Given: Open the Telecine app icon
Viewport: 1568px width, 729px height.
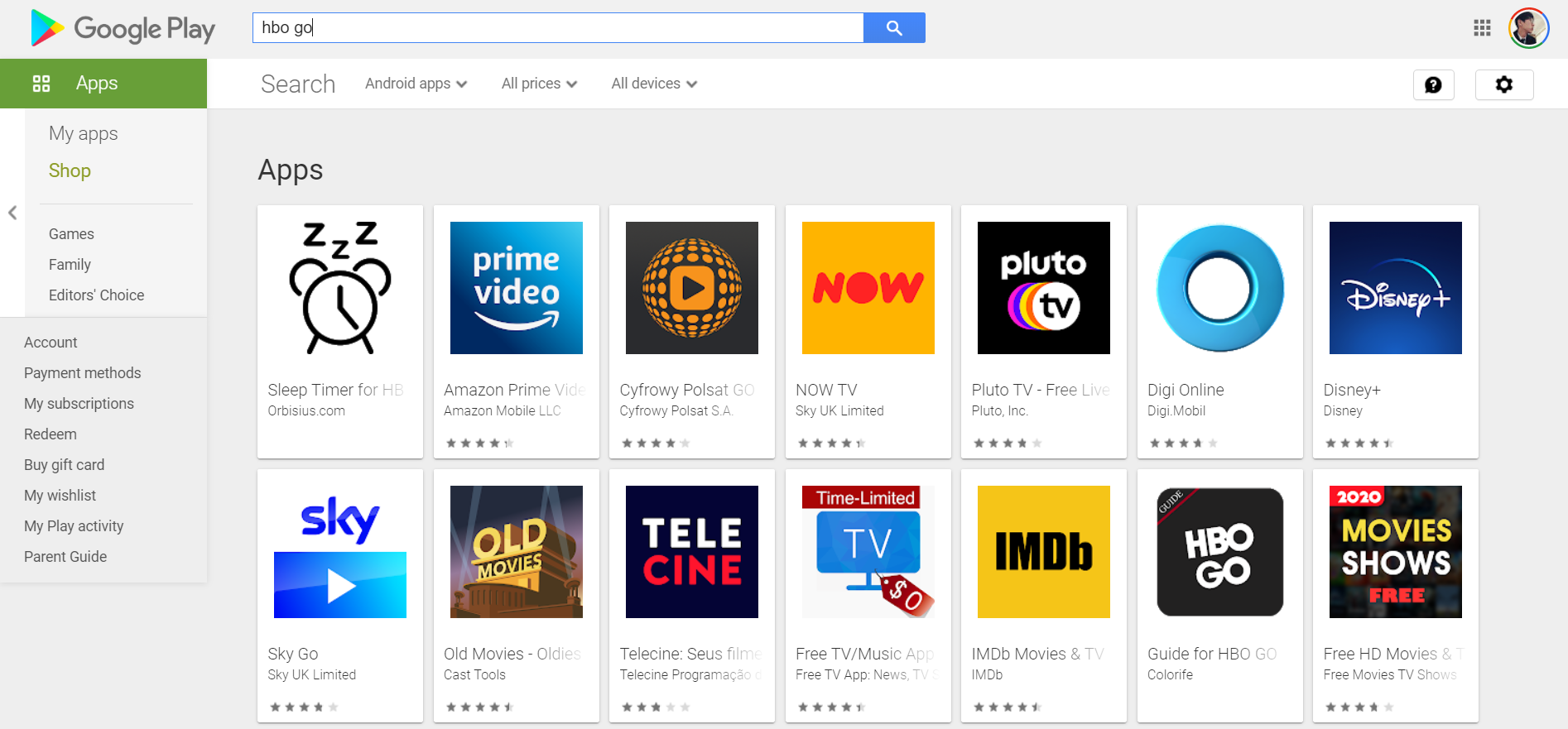Looking at the screenshot, I should click(x=692, y=552).
